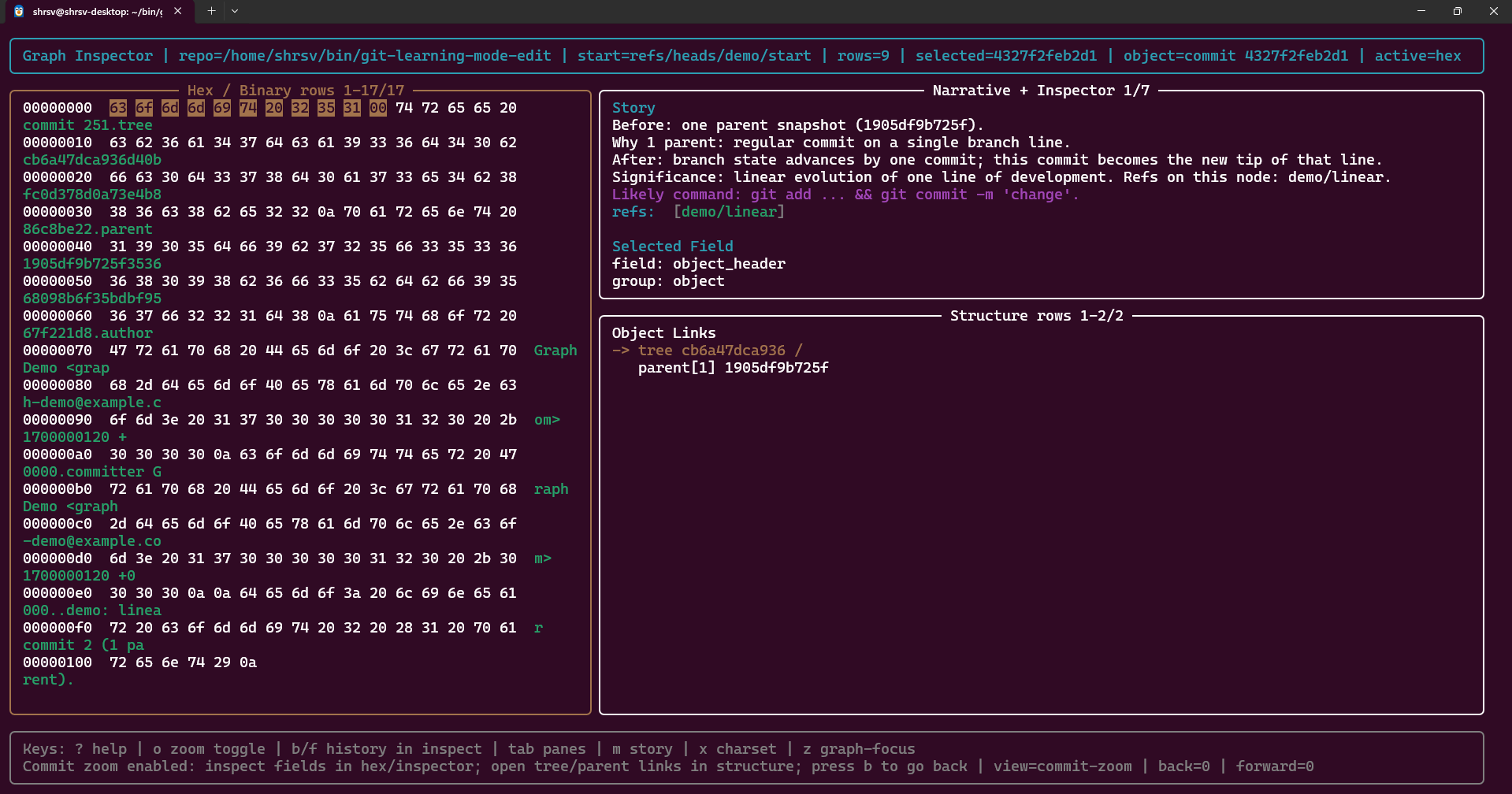Click the 'Structure rows 1-2/2' panel title
The width and height of the screenshot is (1512, 794).
coord(1037,316)
